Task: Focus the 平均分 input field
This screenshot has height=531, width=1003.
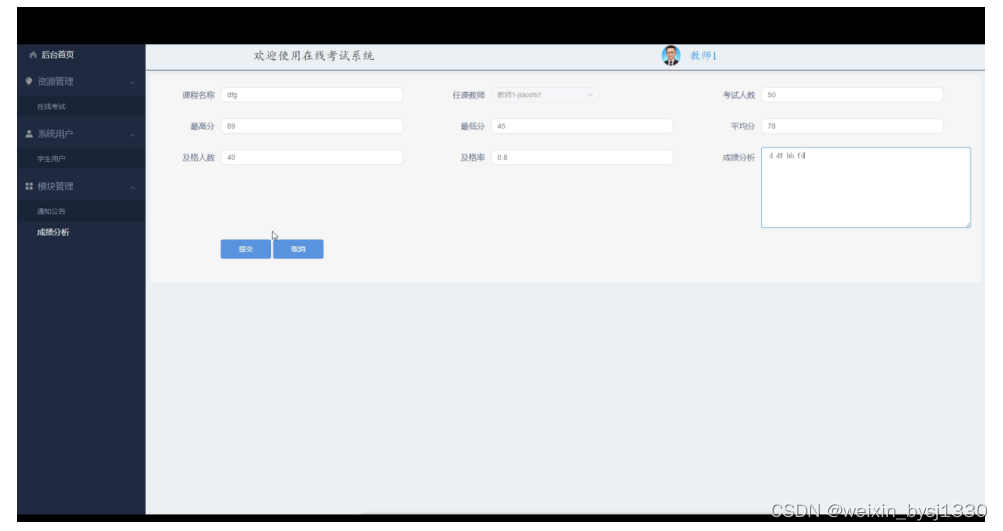Action: click(852, 126)
